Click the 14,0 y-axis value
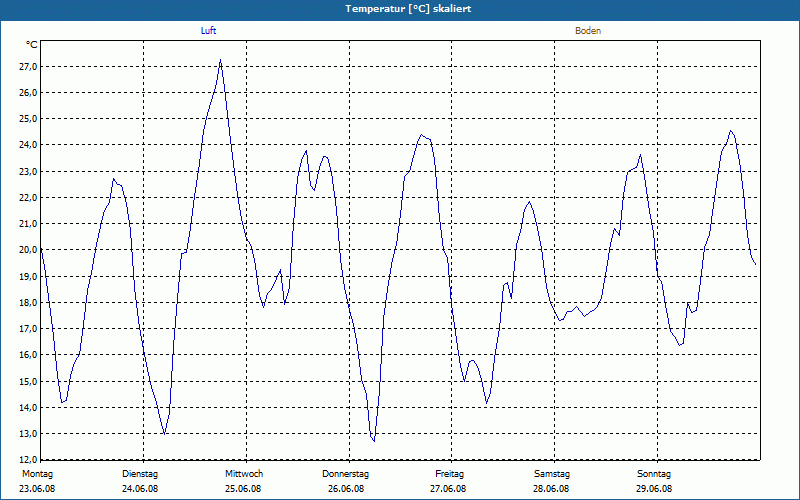The width and height of the screenshot is (800, 500). pos(28,407)
